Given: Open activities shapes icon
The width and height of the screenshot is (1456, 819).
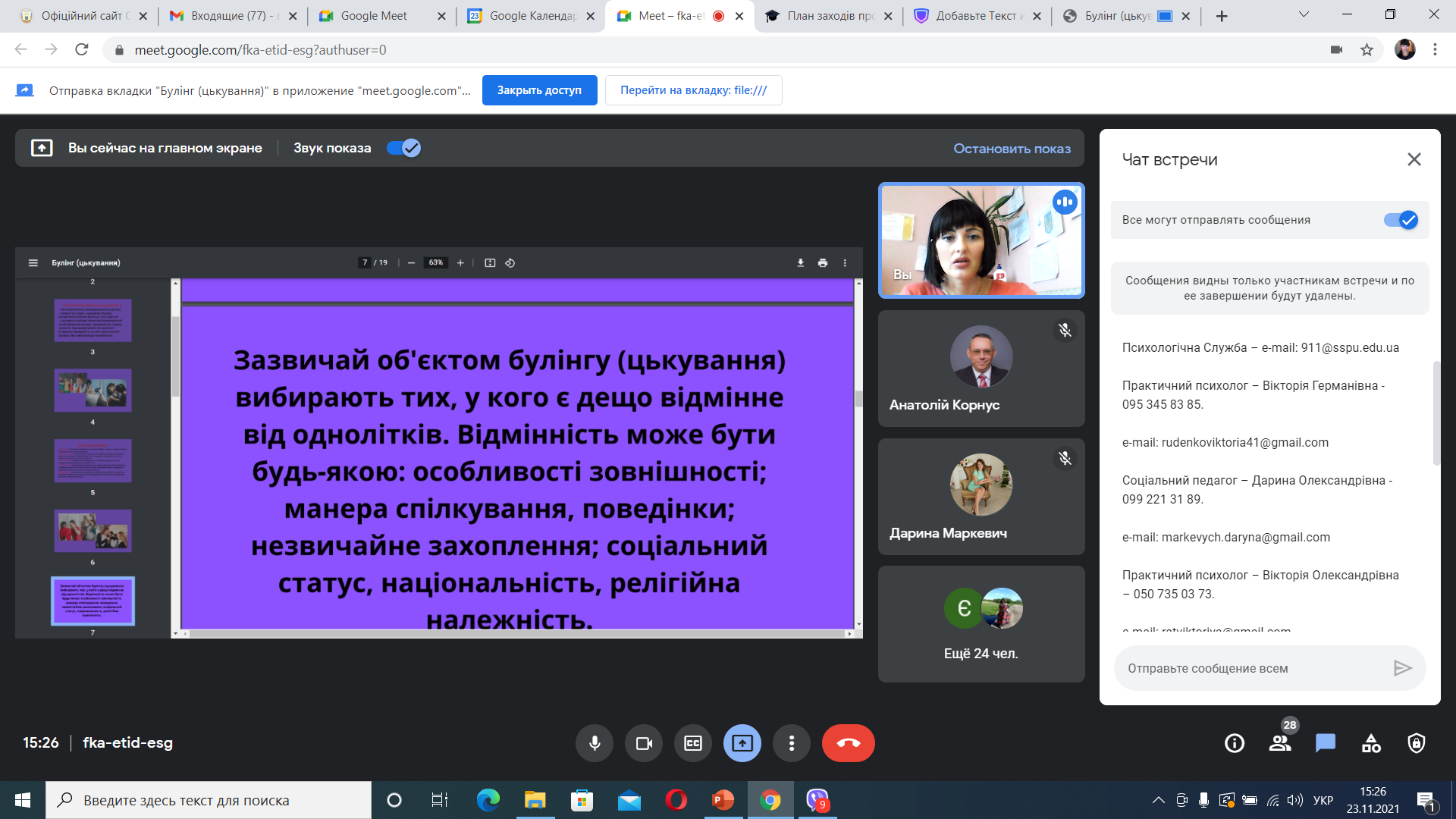Looking at the screenshot, I should 1371,743.
